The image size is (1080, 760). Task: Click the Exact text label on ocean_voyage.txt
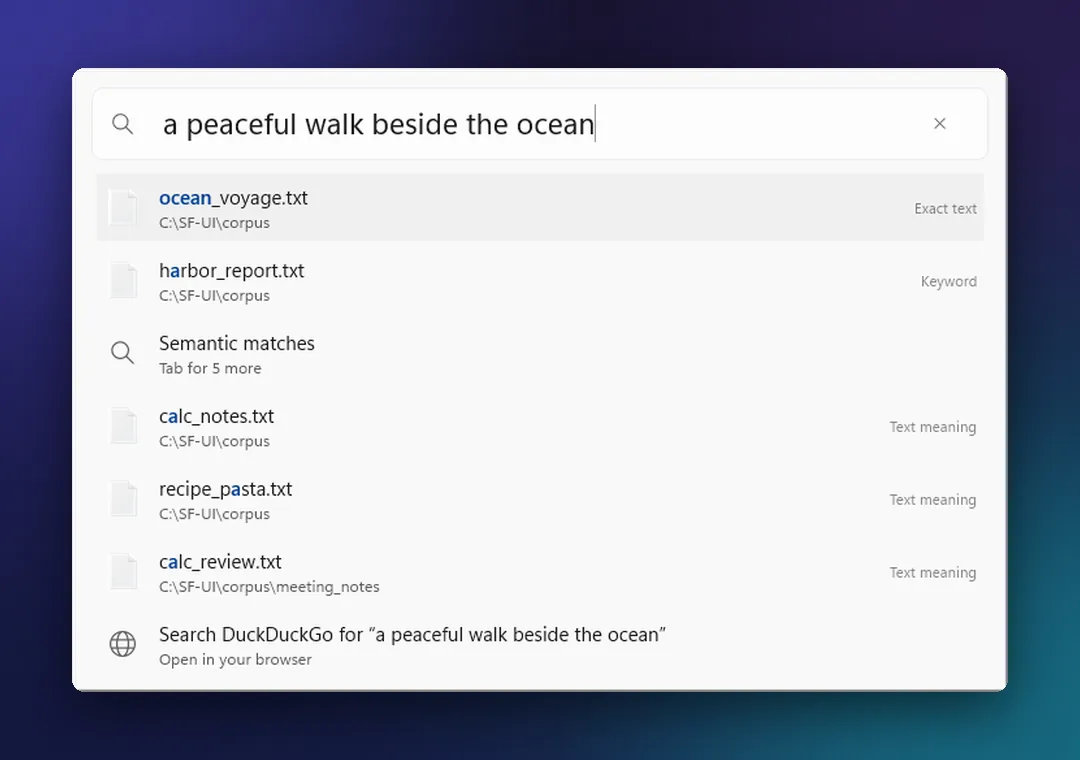click(x=945, y=209)
